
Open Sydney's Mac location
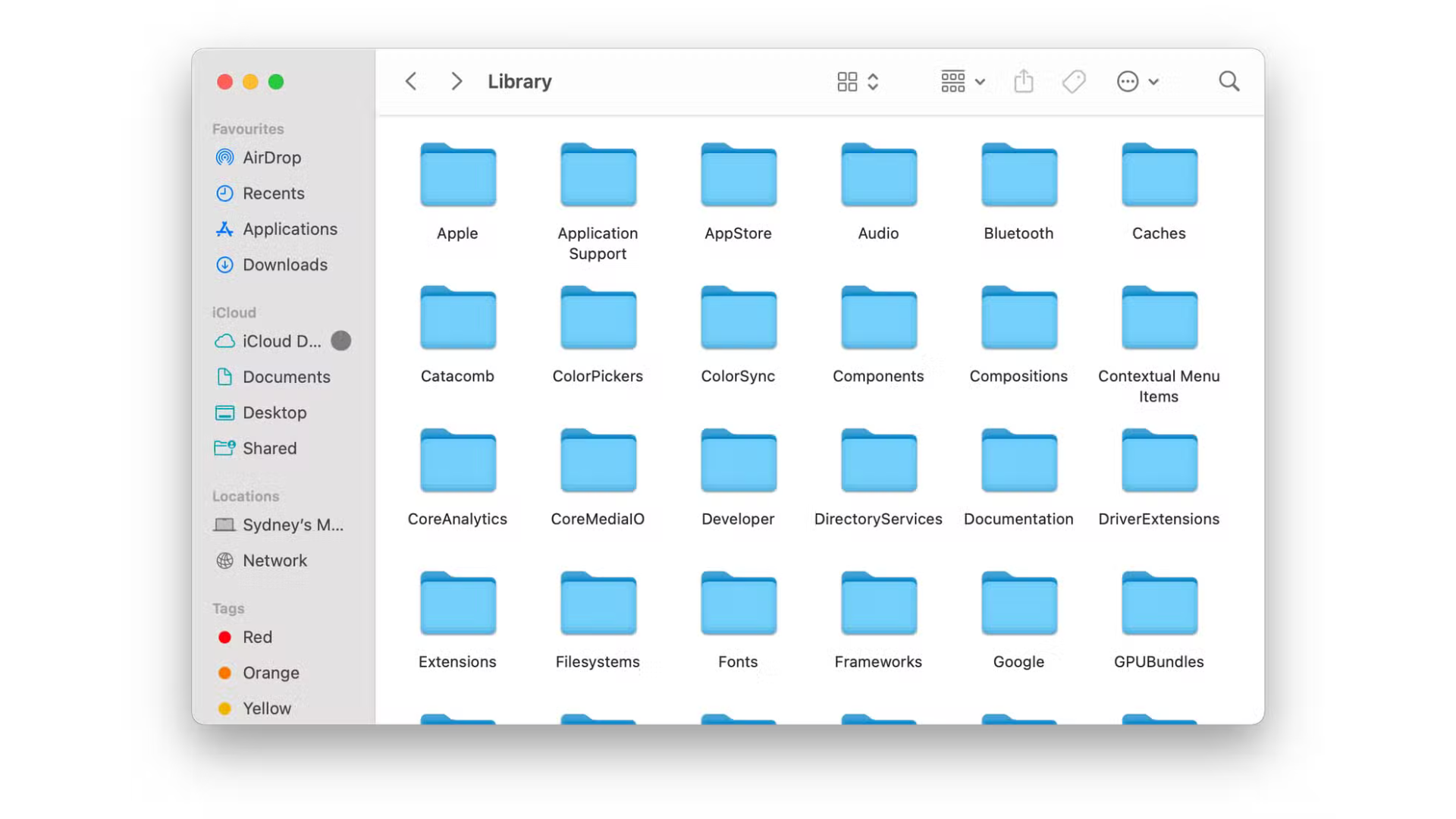click(x=292, y=525)
